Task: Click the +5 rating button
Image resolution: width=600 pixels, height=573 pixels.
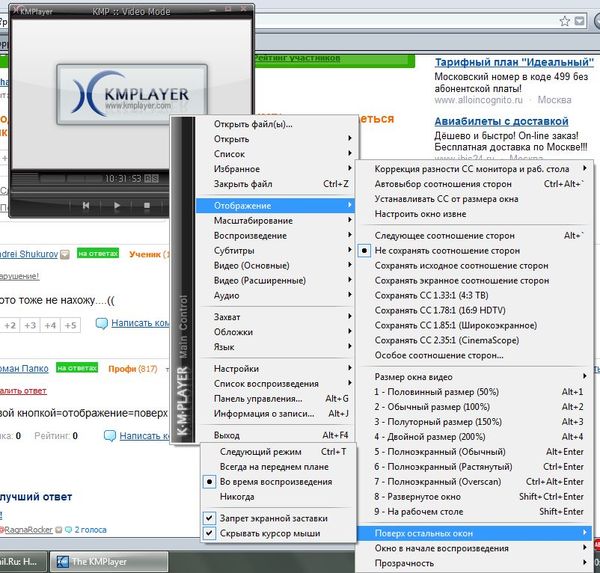Action: point(70,325)
